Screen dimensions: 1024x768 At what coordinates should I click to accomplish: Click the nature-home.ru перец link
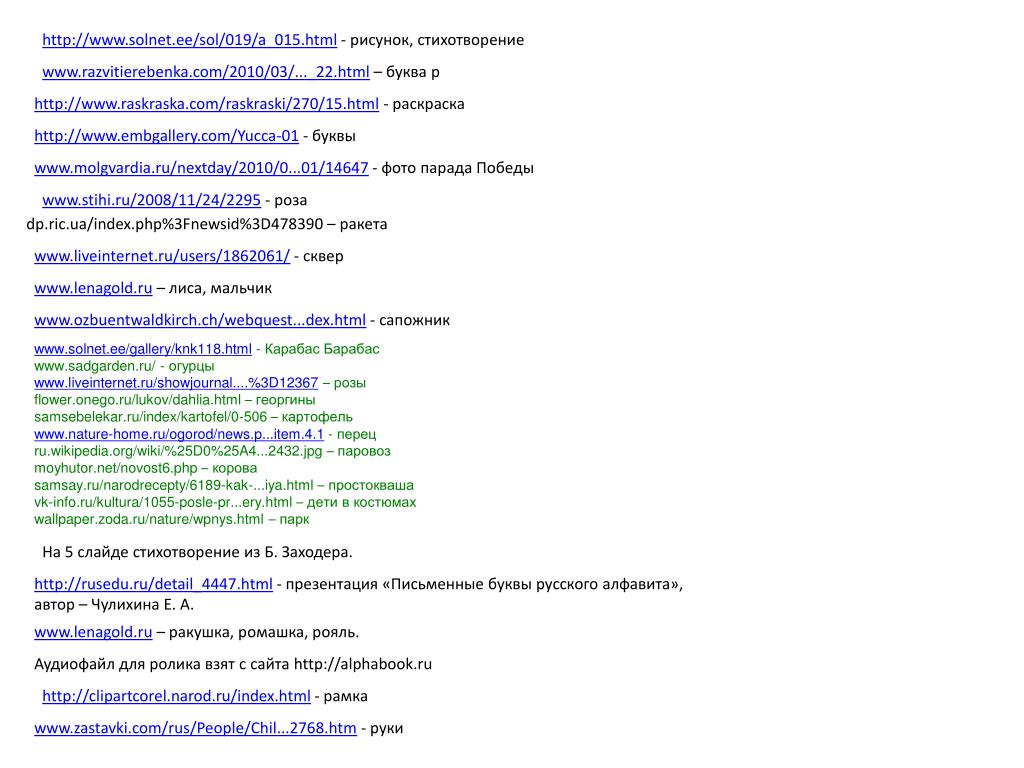179,434
